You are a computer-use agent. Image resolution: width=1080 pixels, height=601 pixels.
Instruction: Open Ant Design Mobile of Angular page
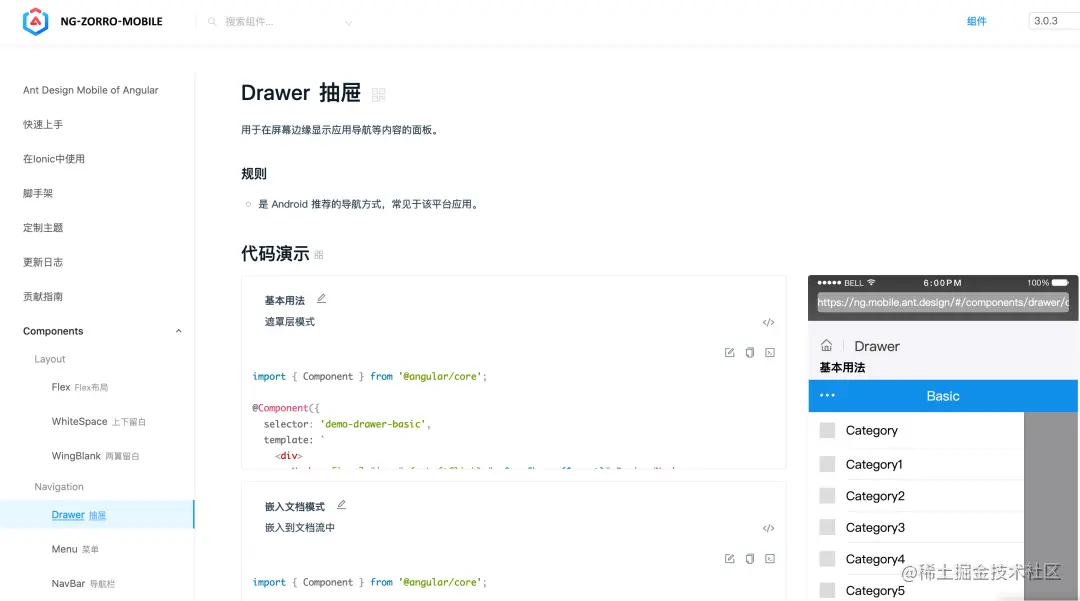pos(90,90)
